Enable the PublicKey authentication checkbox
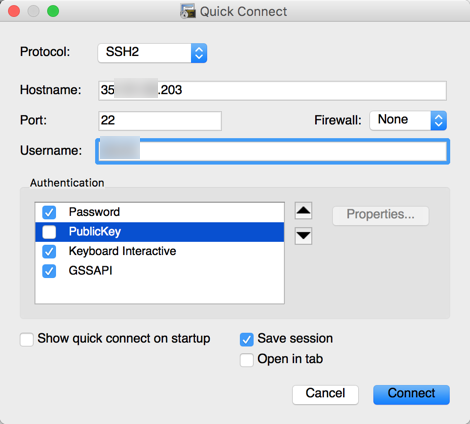This screenshot has width=470, height=424. (49, 232)
